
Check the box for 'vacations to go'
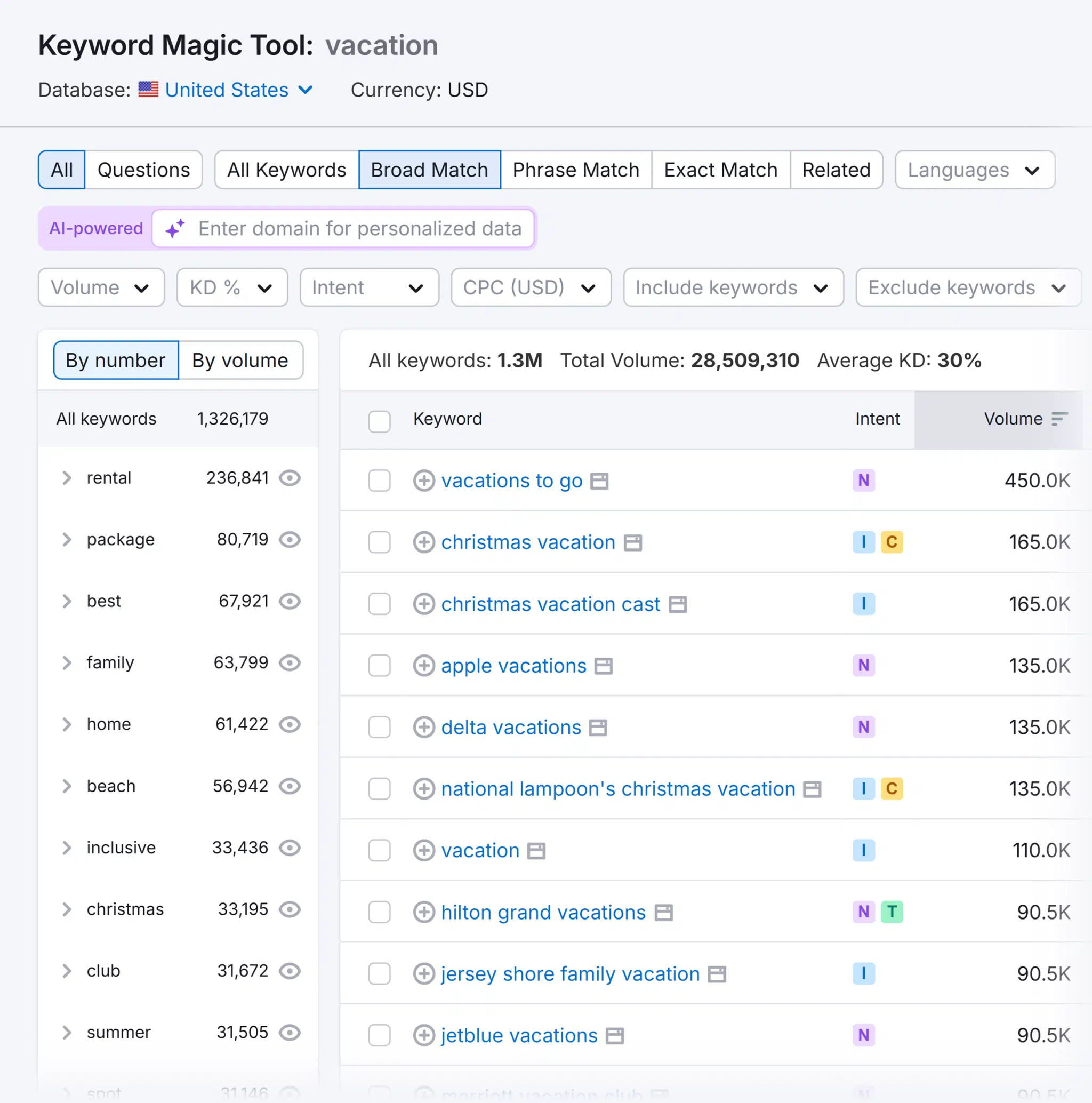point(380,481)
